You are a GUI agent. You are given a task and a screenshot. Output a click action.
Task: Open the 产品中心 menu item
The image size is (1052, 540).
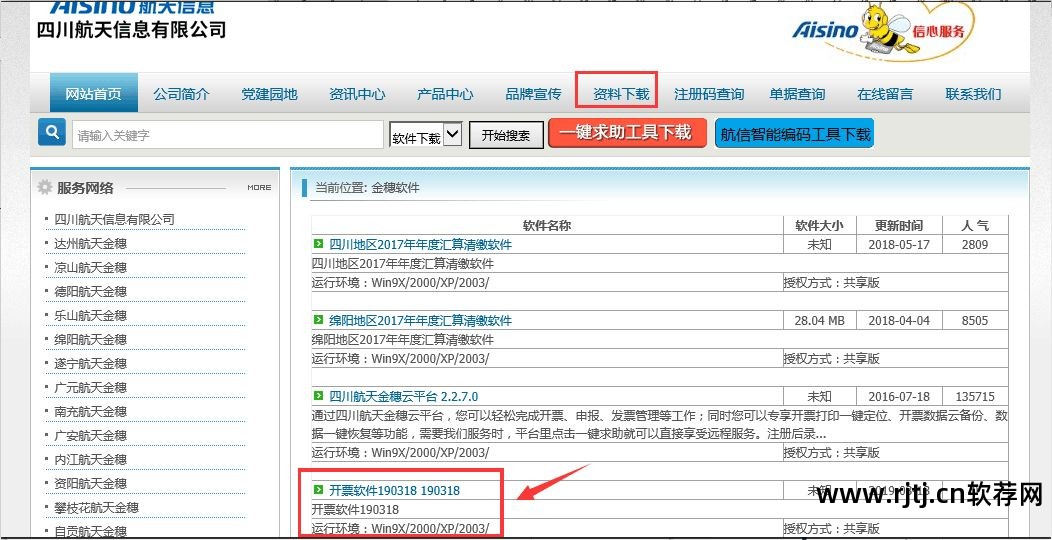(445, 94)
